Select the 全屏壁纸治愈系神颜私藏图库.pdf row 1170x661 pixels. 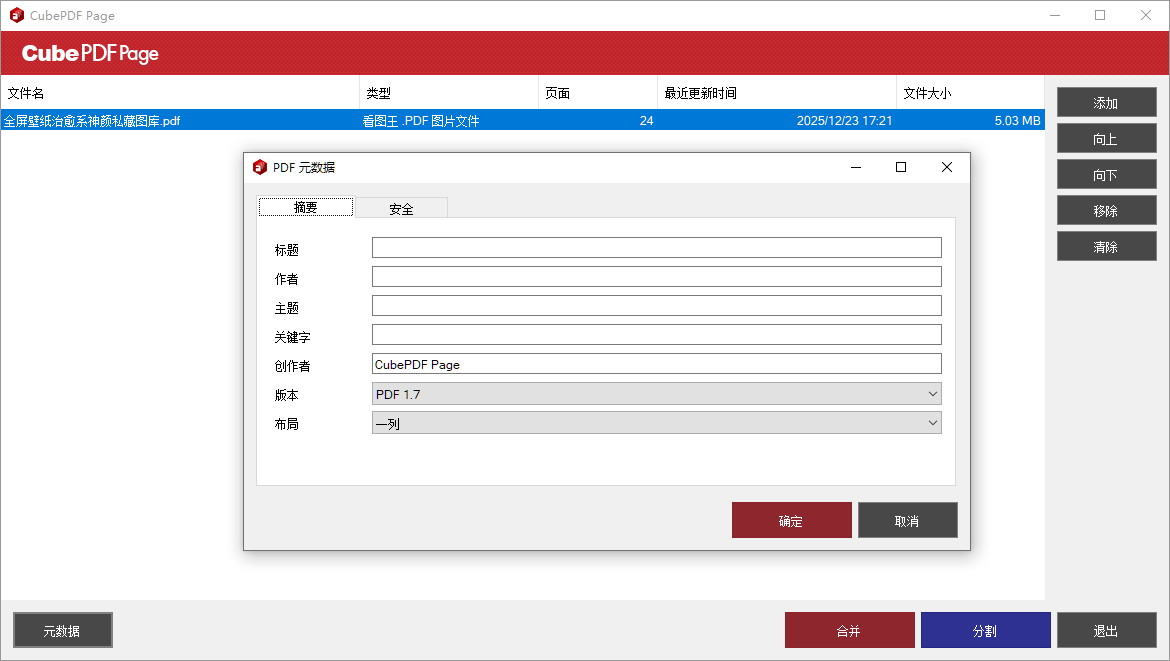point(522,120)
